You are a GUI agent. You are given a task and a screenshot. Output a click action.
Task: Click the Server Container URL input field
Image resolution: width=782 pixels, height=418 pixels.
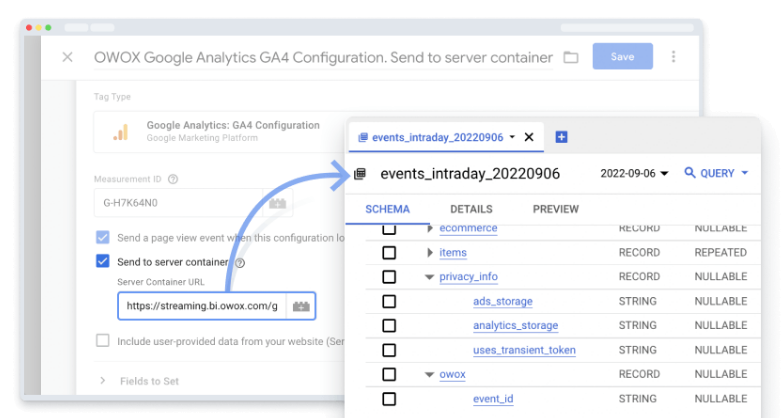click(201, 306)
